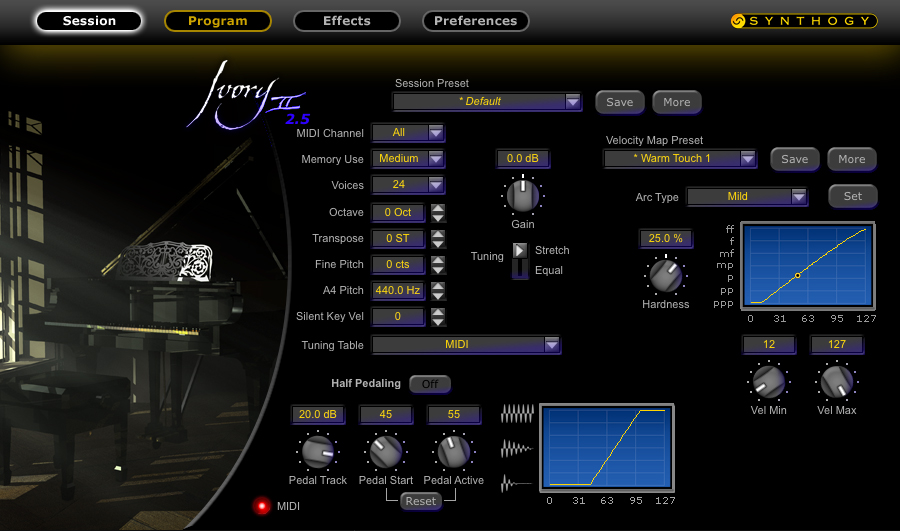Click the Hardness knob
Image resolution: width=900 pixels, height=531 pixels.
pyautogui.click(x=666, y=276)
